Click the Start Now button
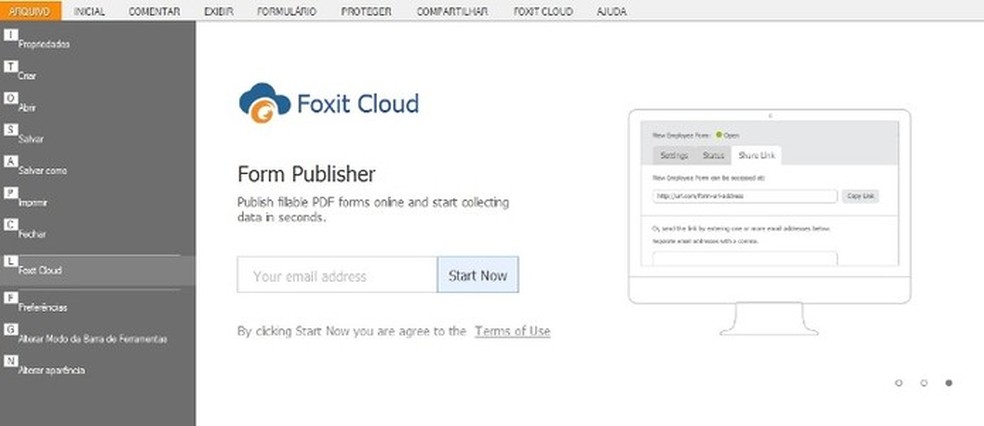The image size is (984, 426). tap(478, 275)
